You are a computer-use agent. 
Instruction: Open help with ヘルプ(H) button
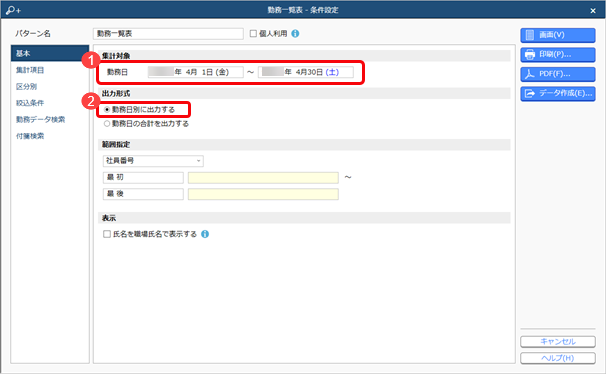click(x=558, y=358)
